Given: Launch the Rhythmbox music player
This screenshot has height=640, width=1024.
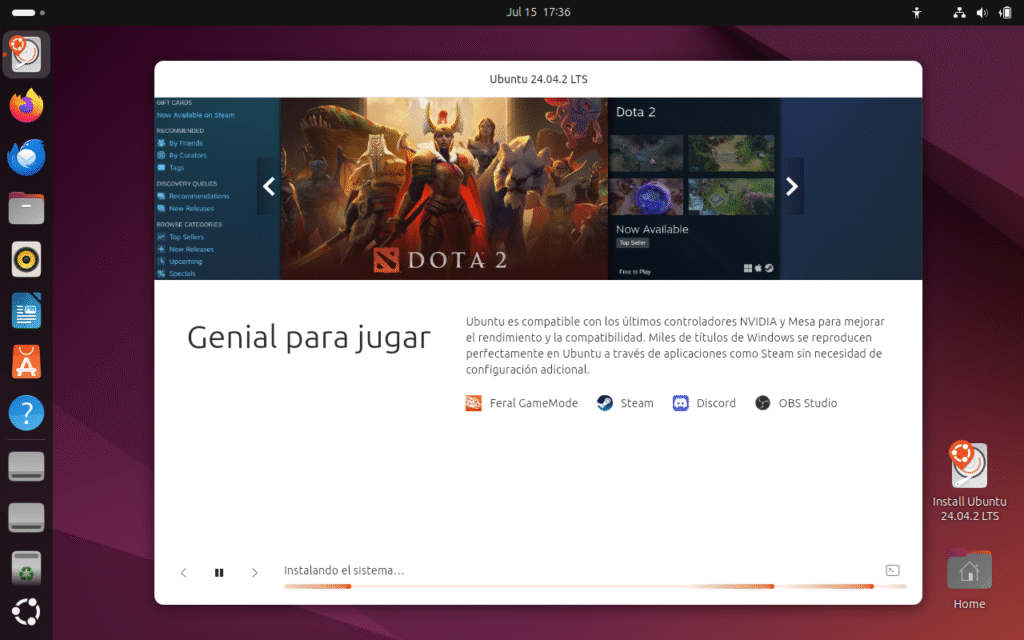Looking at the screenshot, I should coord(26,259).
